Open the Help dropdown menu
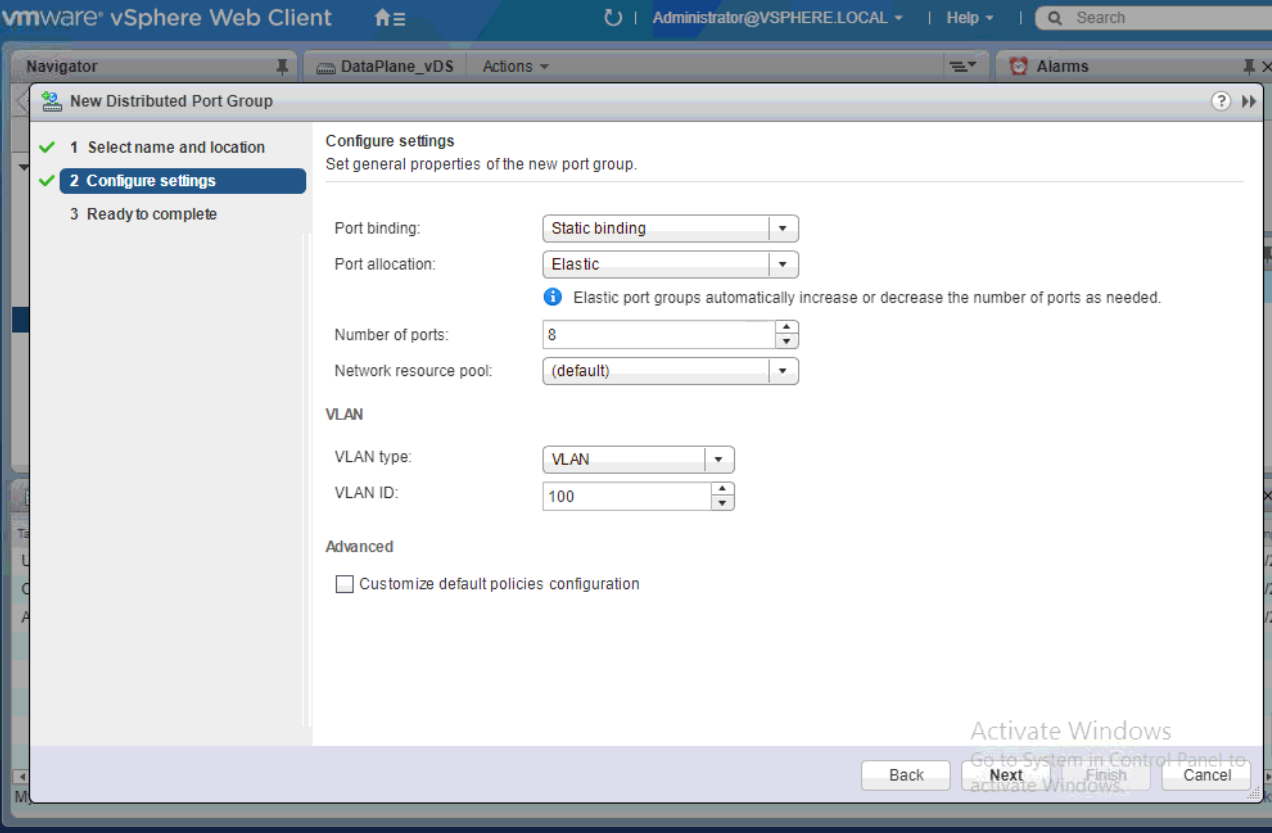The height and width of the screenshot is (833, 1272). coord(970,18)
